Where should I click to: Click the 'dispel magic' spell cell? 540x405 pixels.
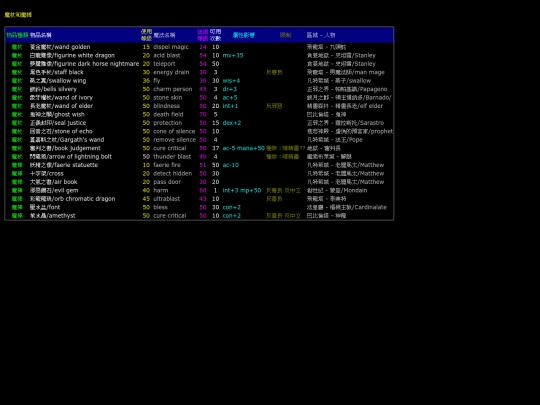point(171,47)
